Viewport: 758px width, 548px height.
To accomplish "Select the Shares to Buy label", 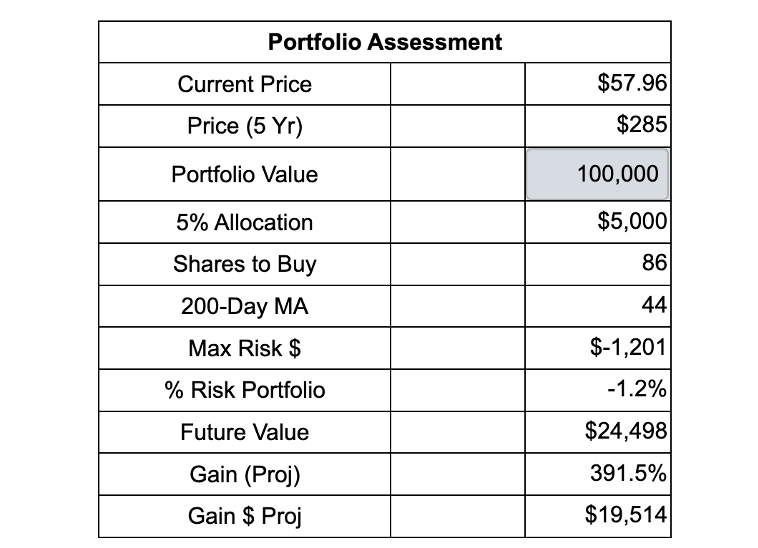I will (245, 264).
